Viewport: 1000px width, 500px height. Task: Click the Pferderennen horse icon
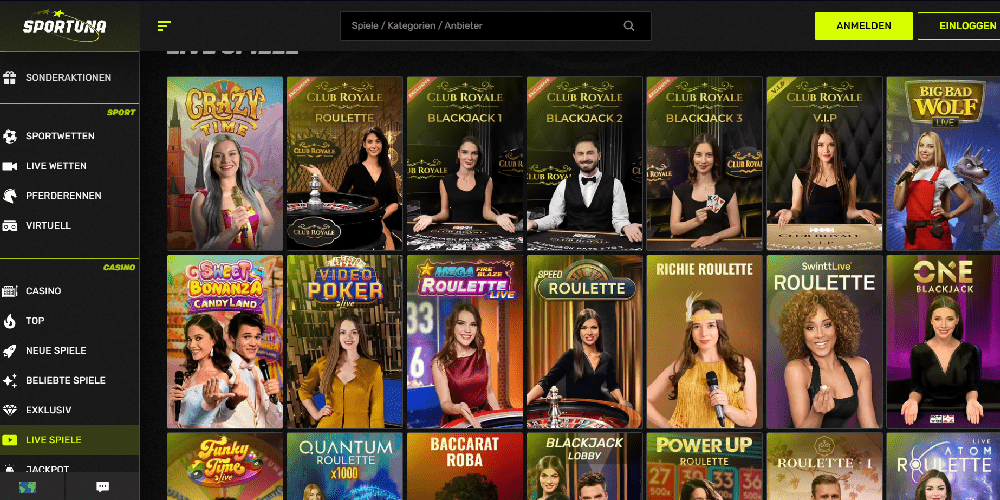point(10,196)
